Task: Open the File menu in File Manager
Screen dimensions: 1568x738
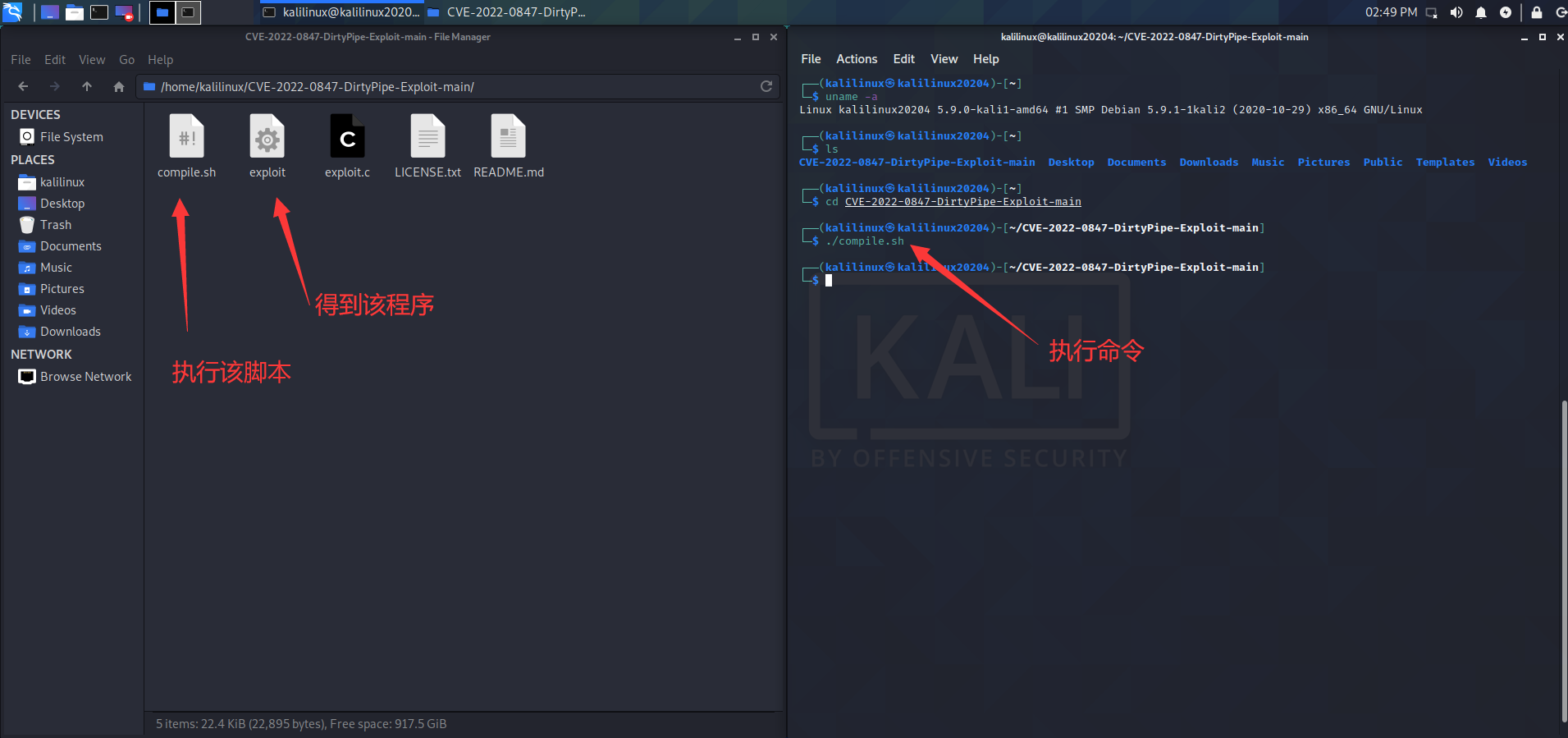Action: pos(21,60)
